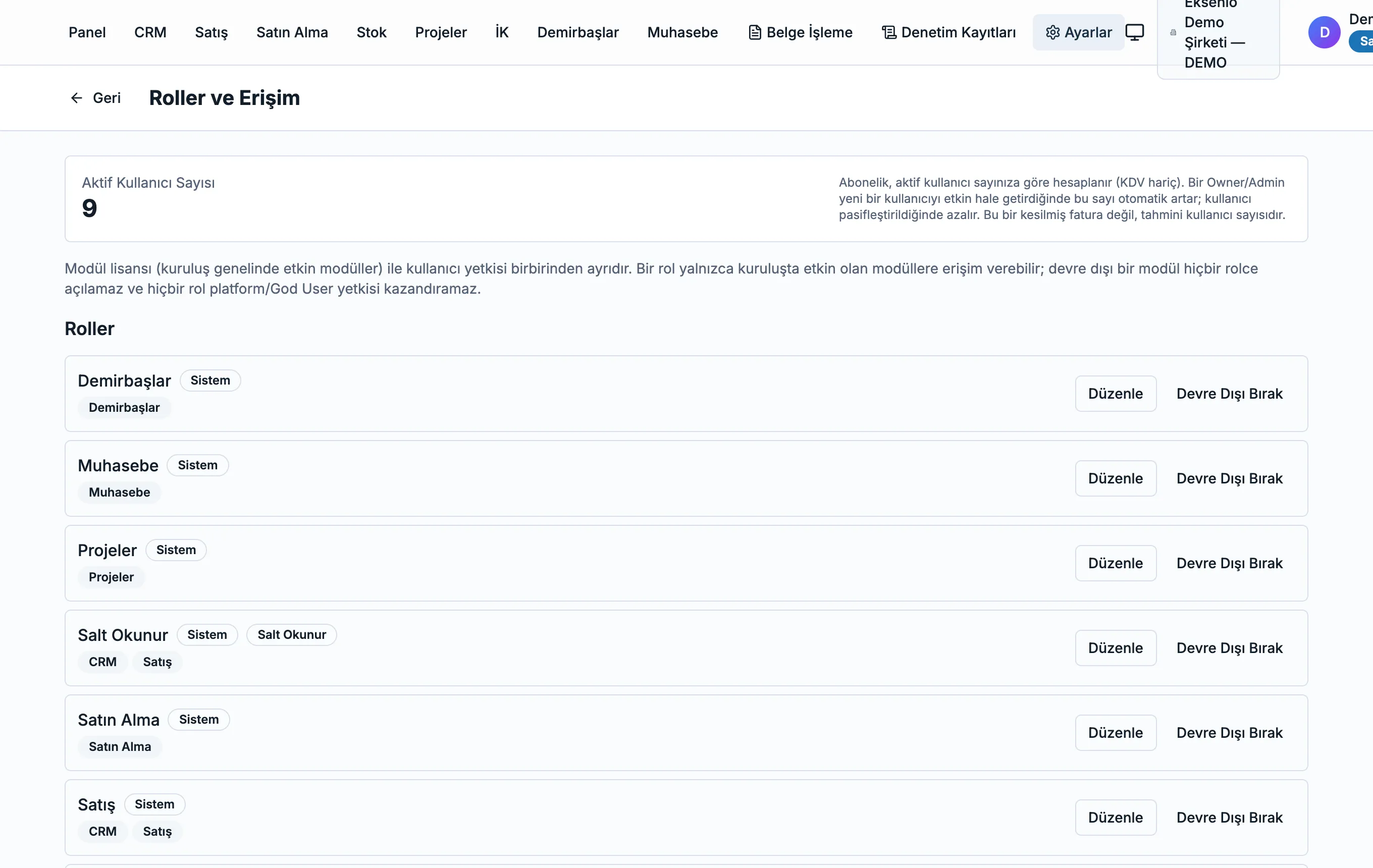This screenshot has width=1373, height=868.
Task: Navigate to the İK module
Action: (502, 32)
